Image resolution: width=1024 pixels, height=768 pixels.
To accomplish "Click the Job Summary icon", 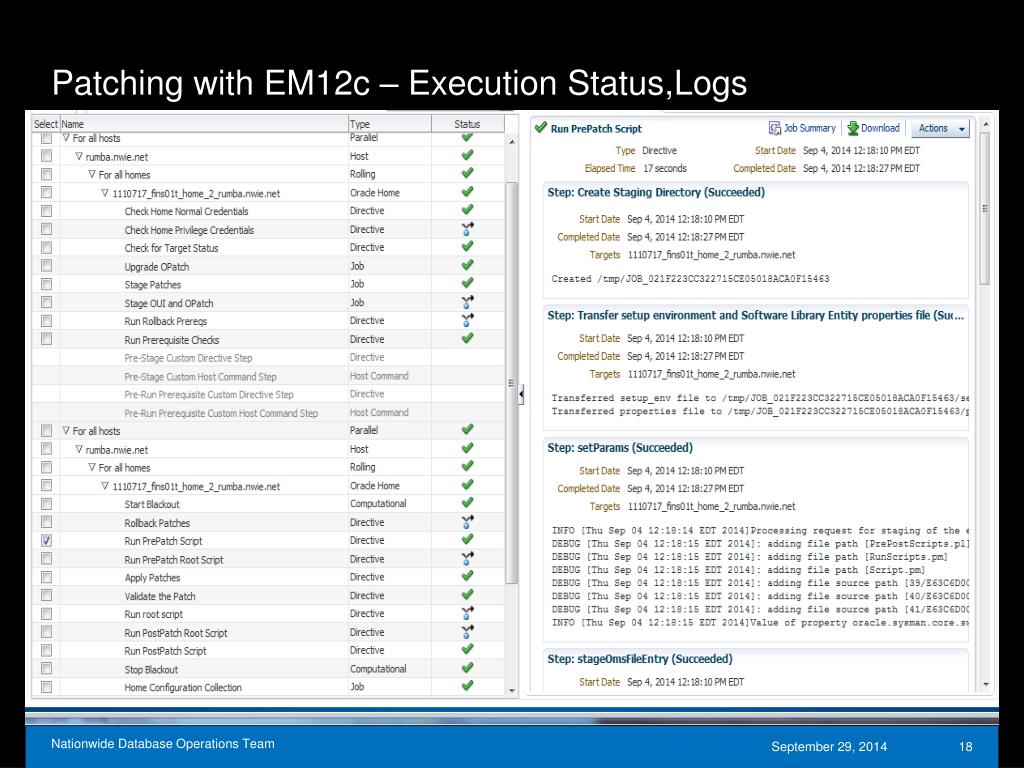I will click(x=775, y=128).
